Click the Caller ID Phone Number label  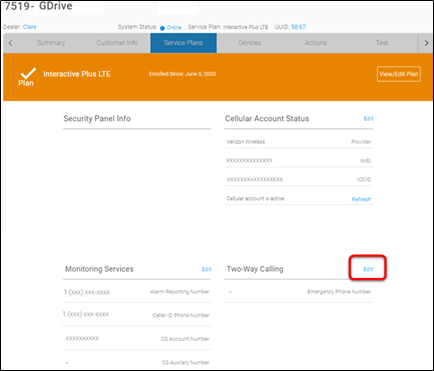pyautogui.click(x=181, y=315)
